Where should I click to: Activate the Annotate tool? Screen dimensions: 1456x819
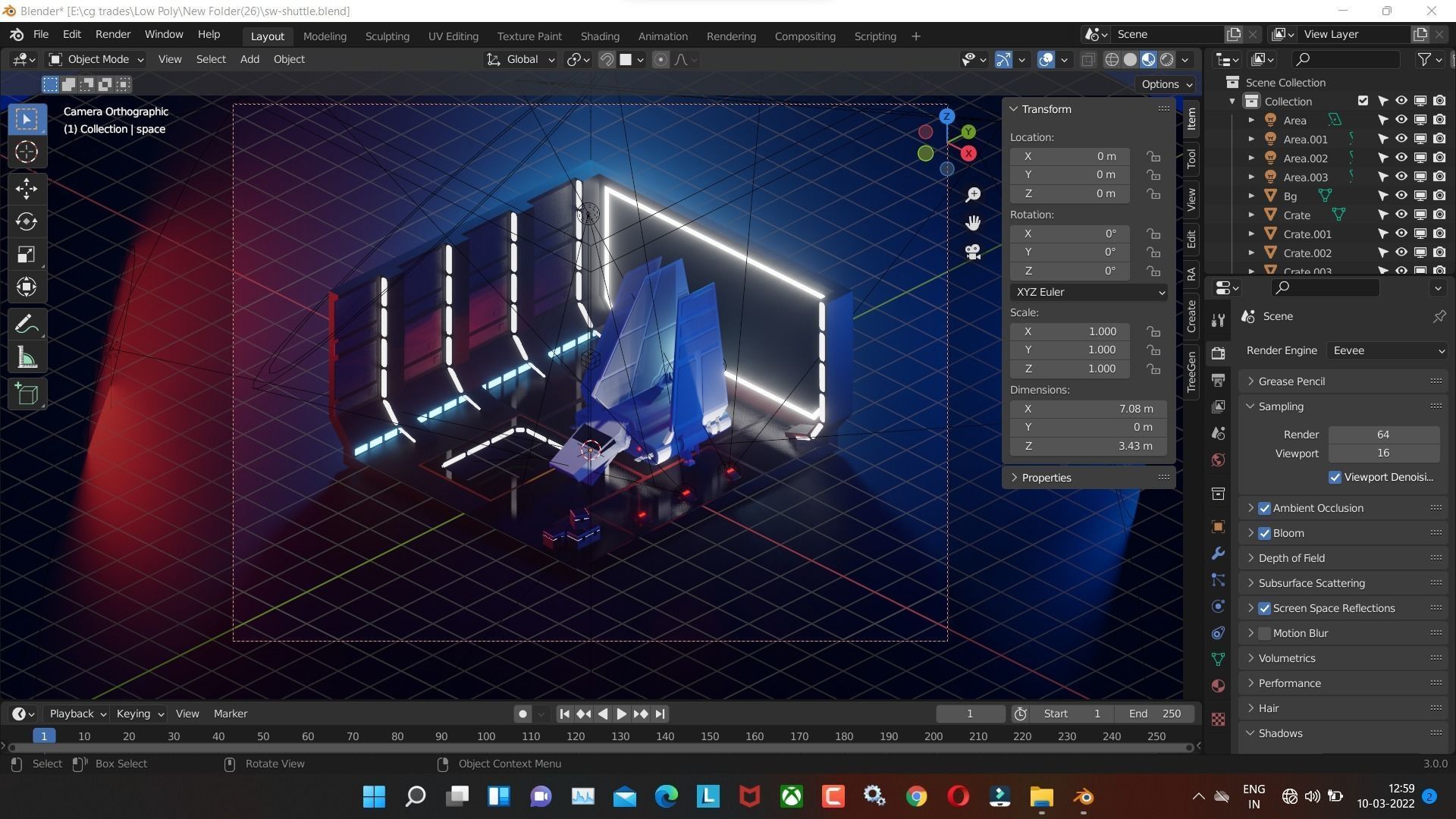point(27,325)
